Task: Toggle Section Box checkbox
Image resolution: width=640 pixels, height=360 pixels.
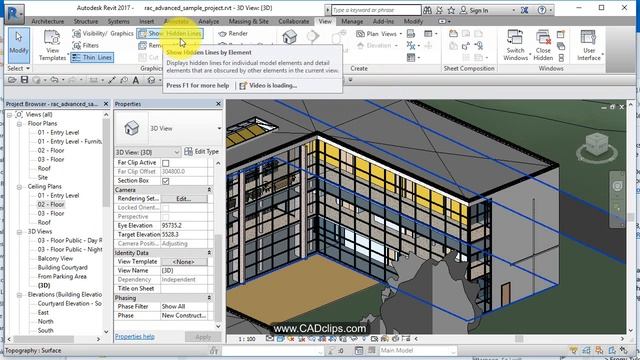Action: (165, 181)
